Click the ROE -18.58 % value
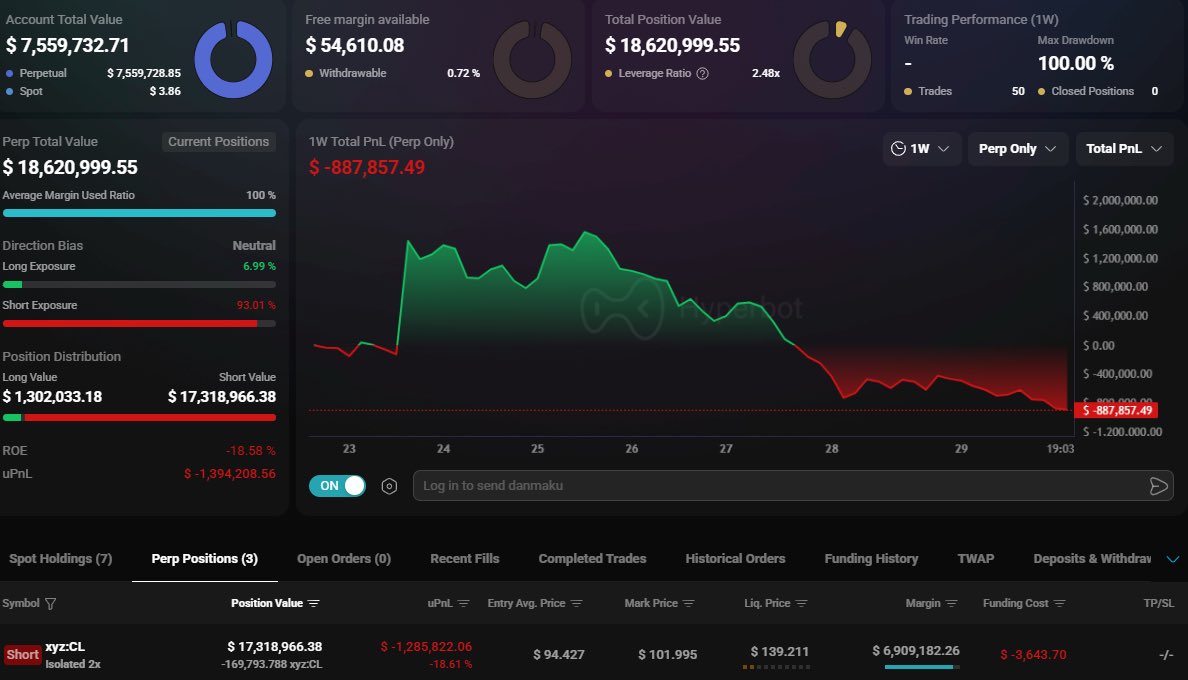The image size is (1188, 680). (251, 451)
